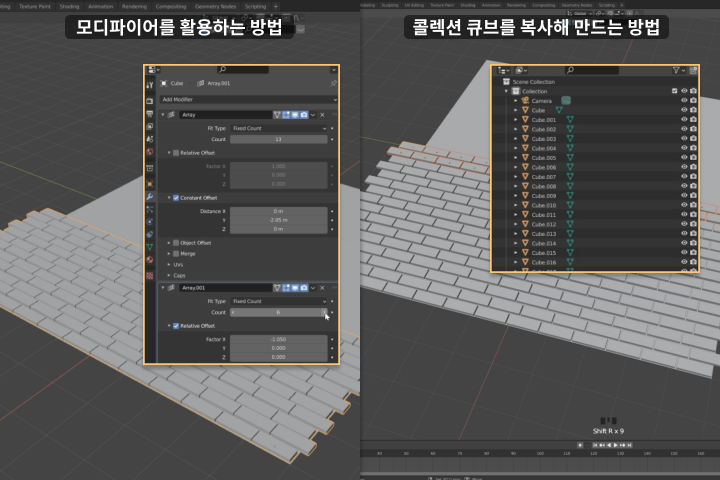Open Fit Type dropdown of Array modifier

279,129
